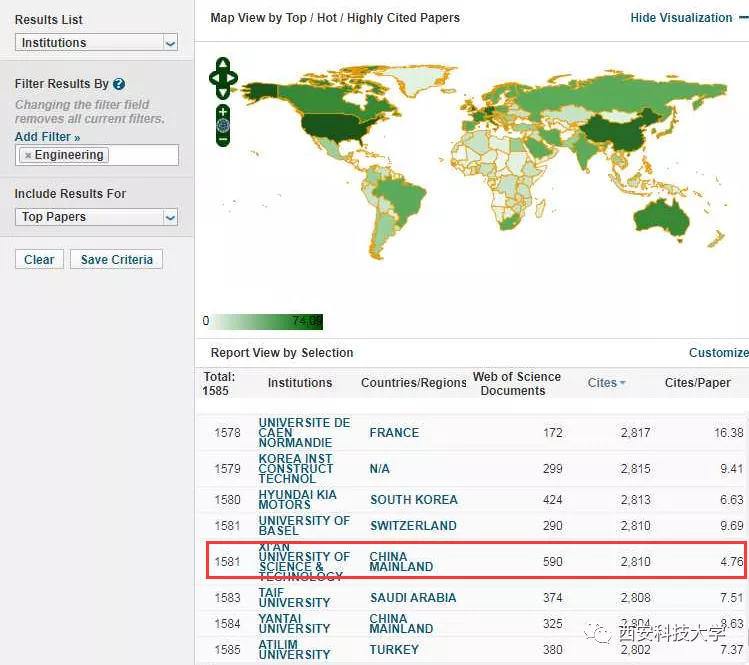Zoom out on the map view
The image size is (749, 665).
(223, 139)
